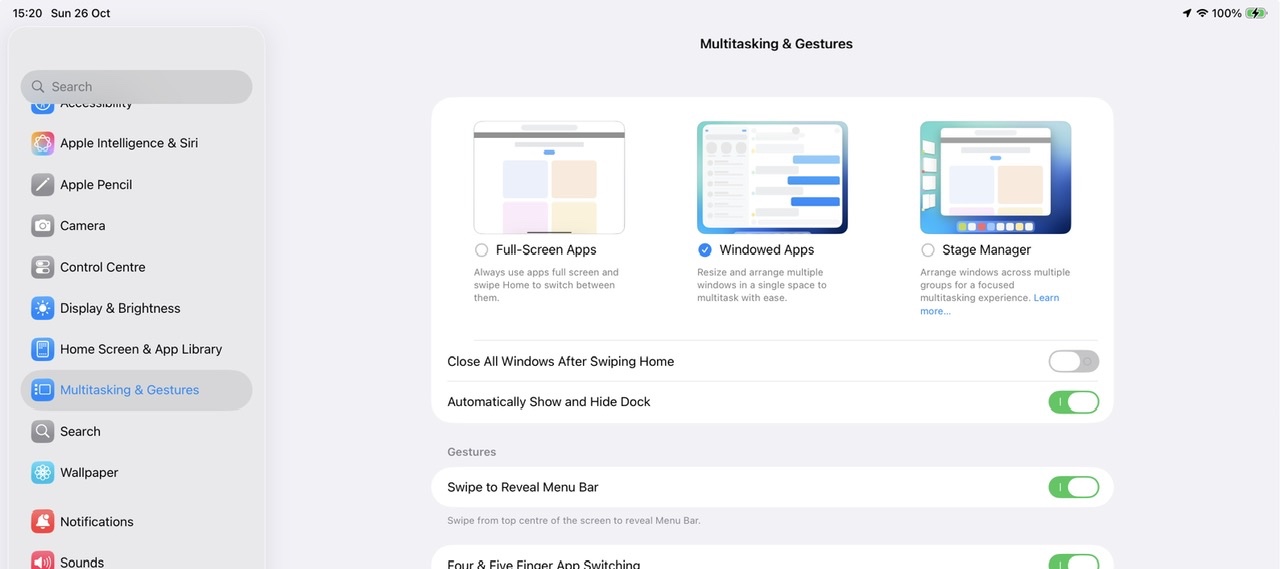Image resolution: width=1280 pixels, height=569 pixels.
Task: Open the Apple Intelligence & Siri icon
Action: 42,143
